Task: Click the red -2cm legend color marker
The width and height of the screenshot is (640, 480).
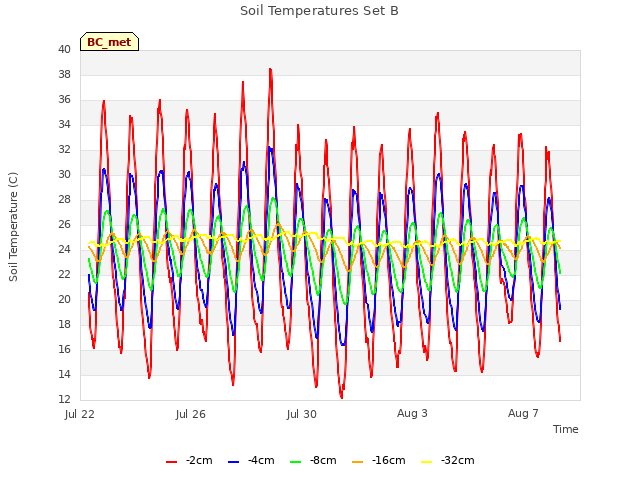Action: pos(171,462)
